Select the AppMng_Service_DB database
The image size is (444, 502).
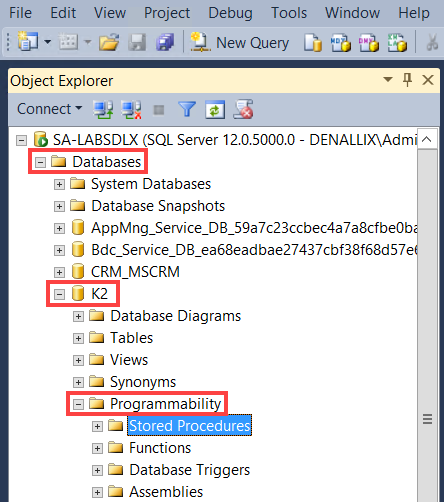pos(254,228)
